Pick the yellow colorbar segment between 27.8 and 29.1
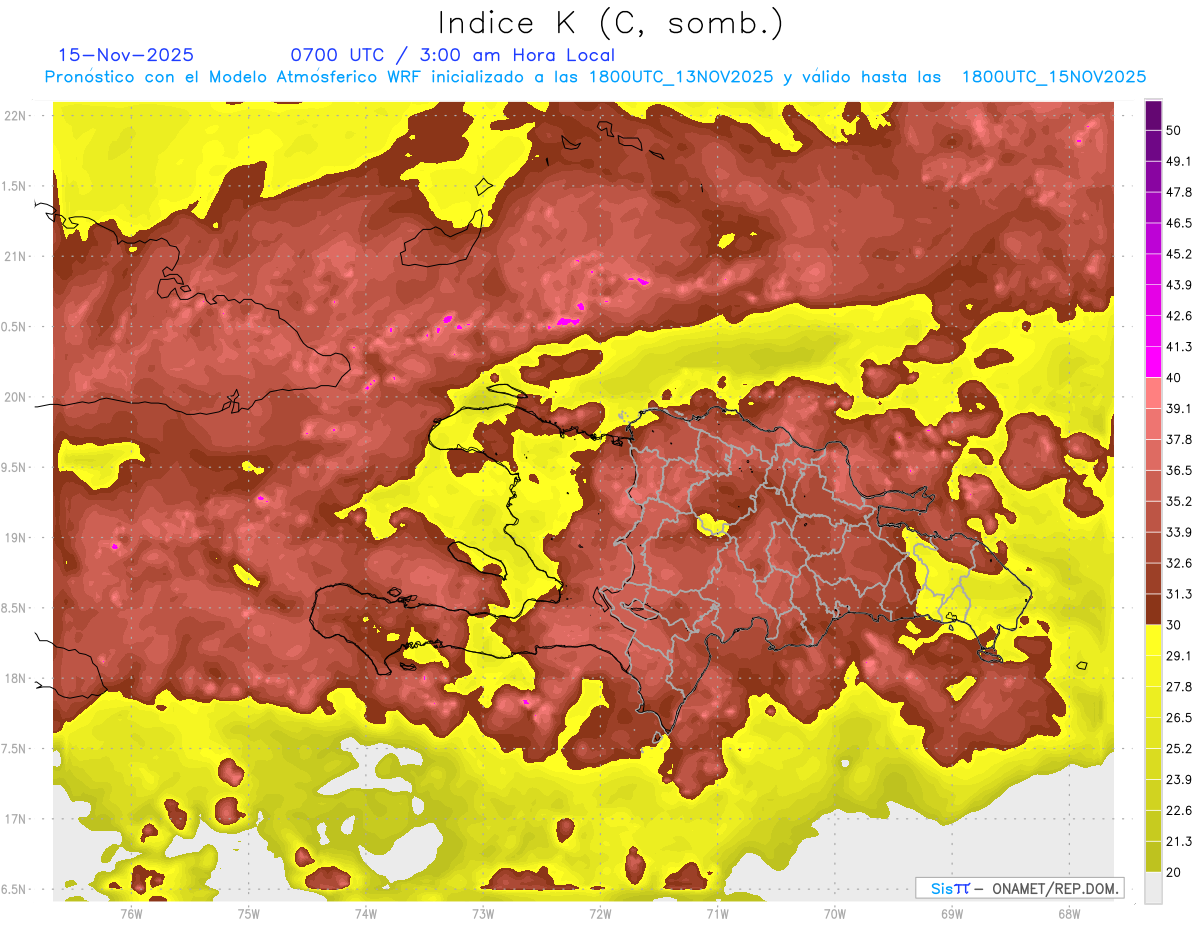This screenshot has width=1200, height=927. [1153, 671]
